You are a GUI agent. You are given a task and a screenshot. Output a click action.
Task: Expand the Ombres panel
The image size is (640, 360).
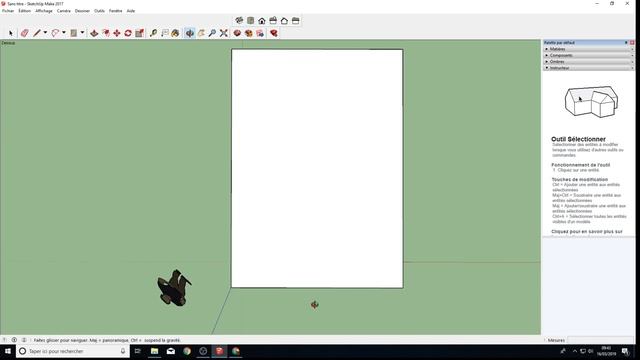pyautogui.click(x=589, y=62)
